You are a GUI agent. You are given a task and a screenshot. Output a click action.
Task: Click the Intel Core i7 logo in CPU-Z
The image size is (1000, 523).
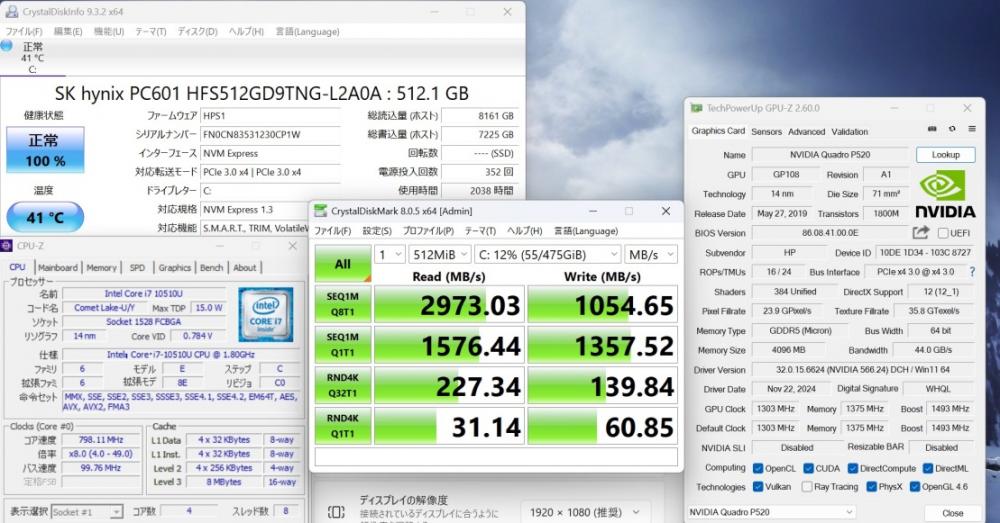coord(265,314)
